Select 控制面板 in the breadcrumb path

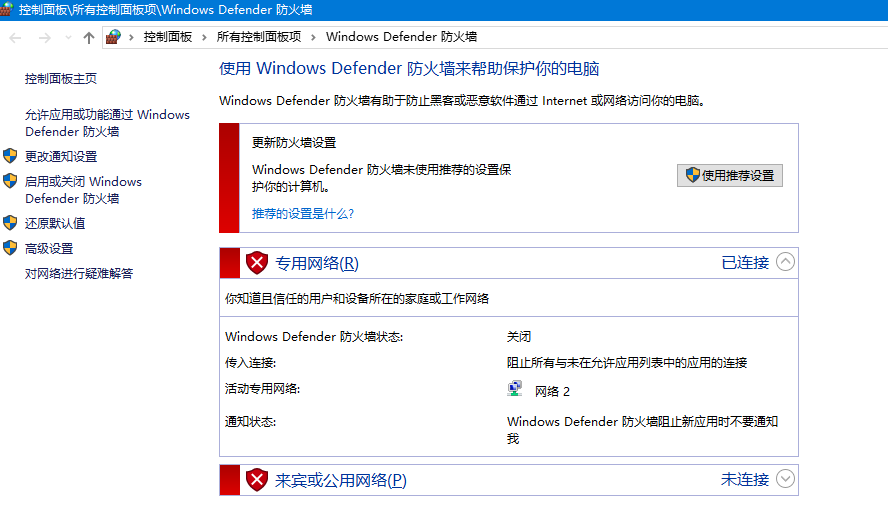[167, 37]
